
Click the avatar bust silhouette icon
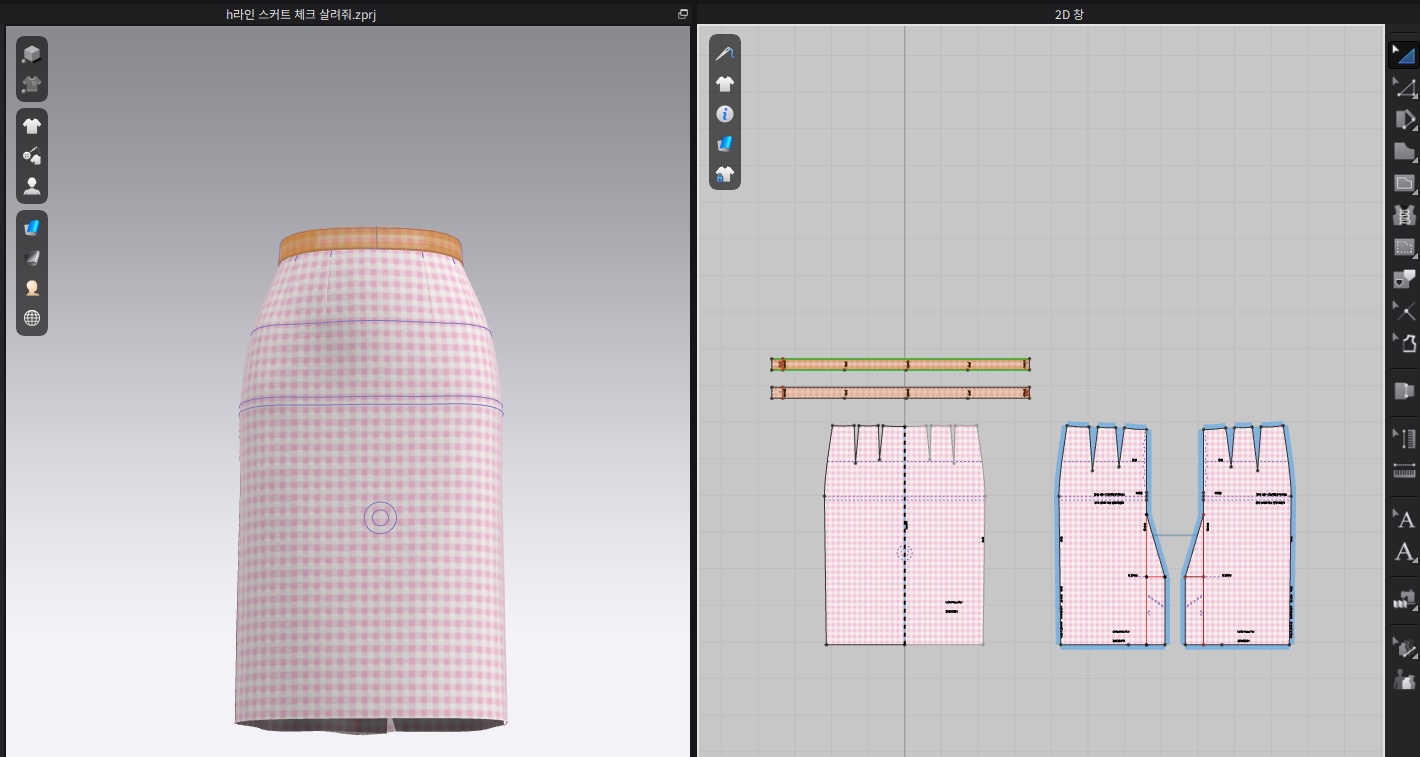(x=32, y=186)
